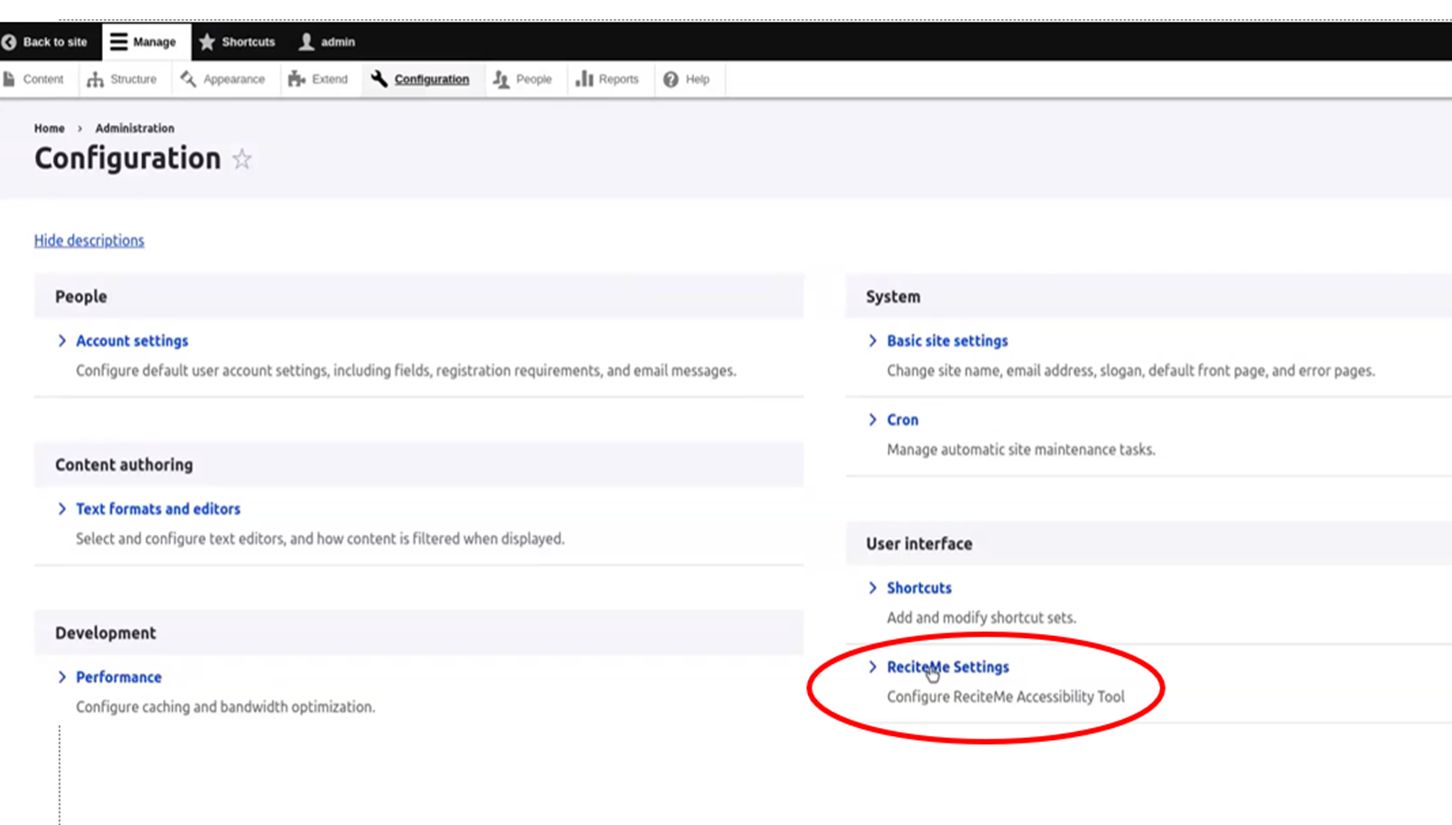Click the Help question-mark icon

[668, 79]
